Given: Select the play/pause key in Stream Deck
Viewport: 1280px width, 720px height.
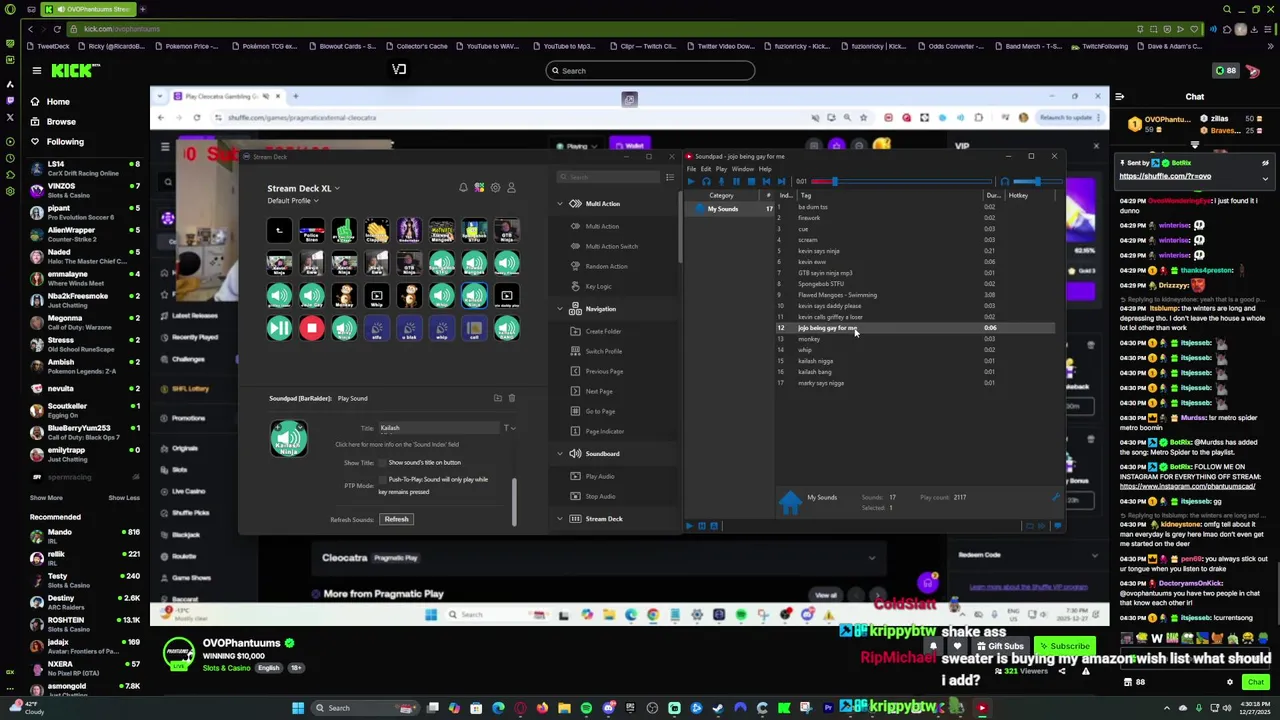Looking at the screenshot, I should pos(279,328).
